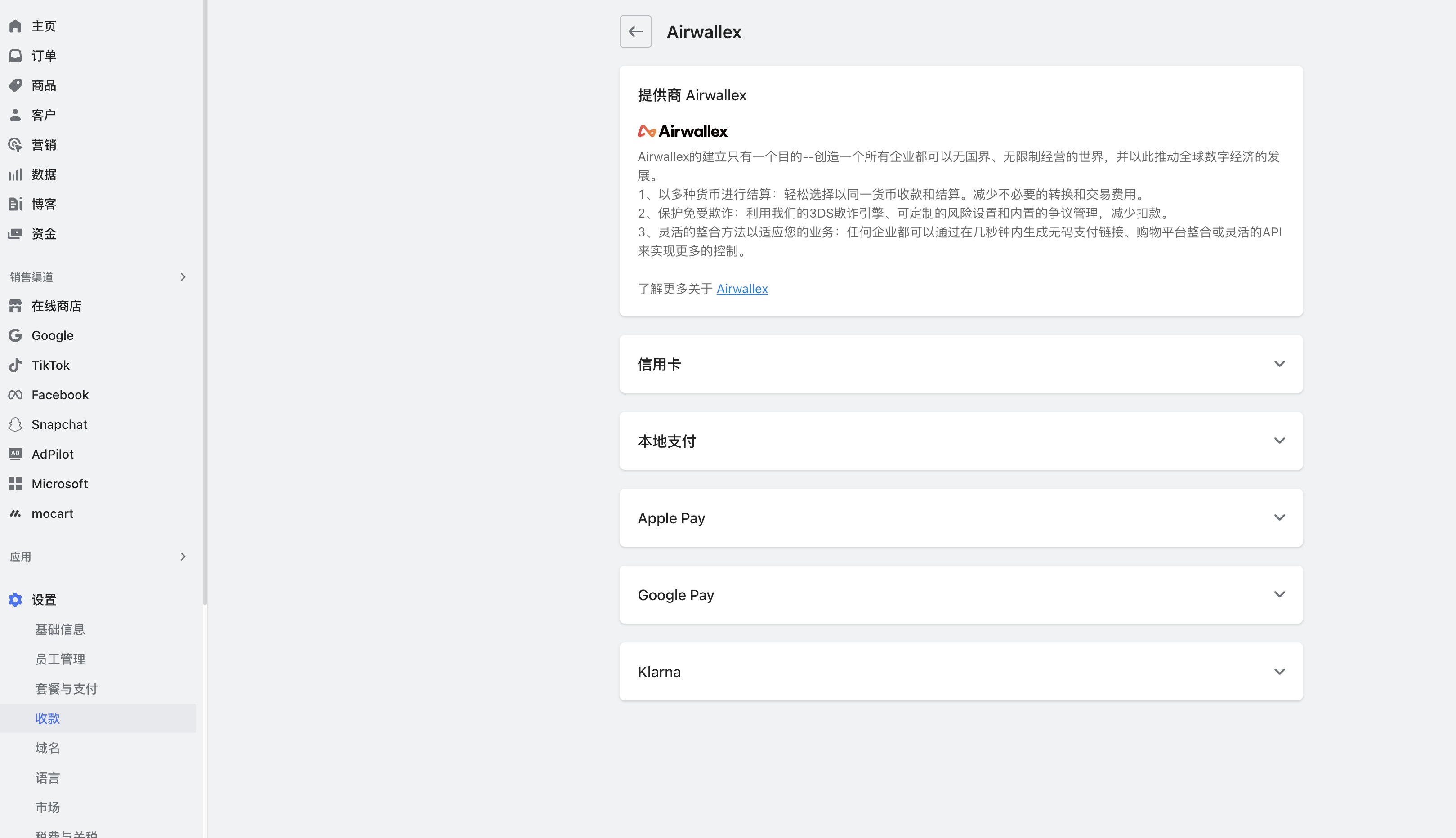Click the Google G icon in sidebar
Image resolution: width=1456 pixels, height=838 pixels.
[x=16, y=335]
